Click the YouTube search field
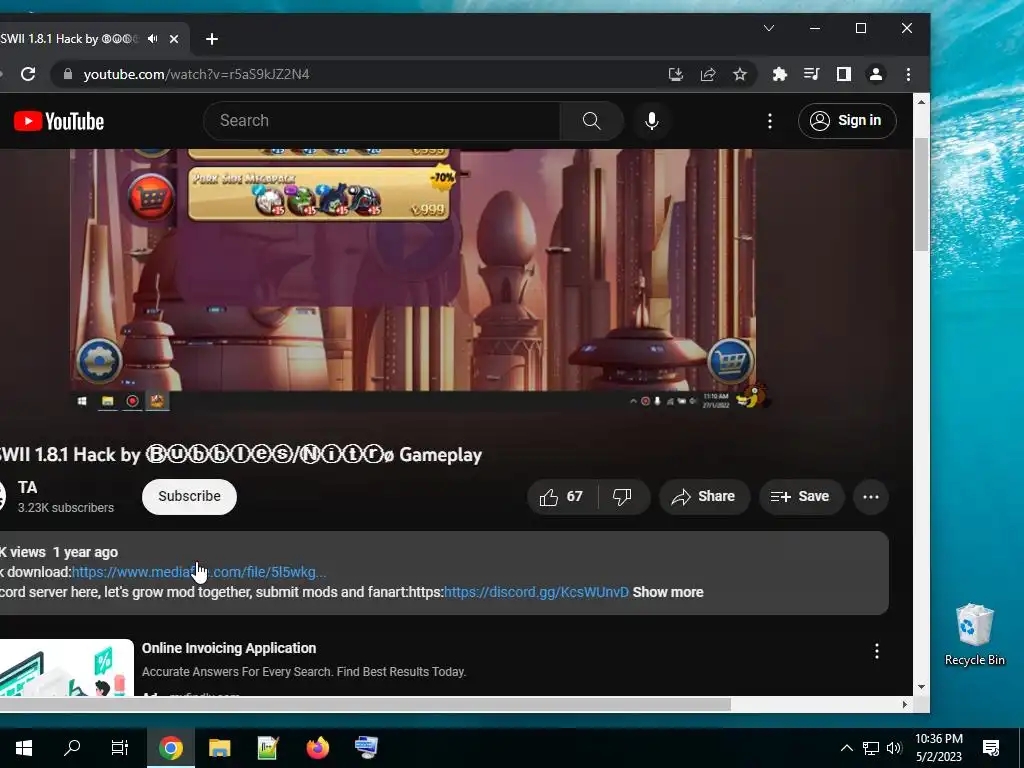Image resolution: width=1024 pixels, height=768 pixels. point(382,121)
